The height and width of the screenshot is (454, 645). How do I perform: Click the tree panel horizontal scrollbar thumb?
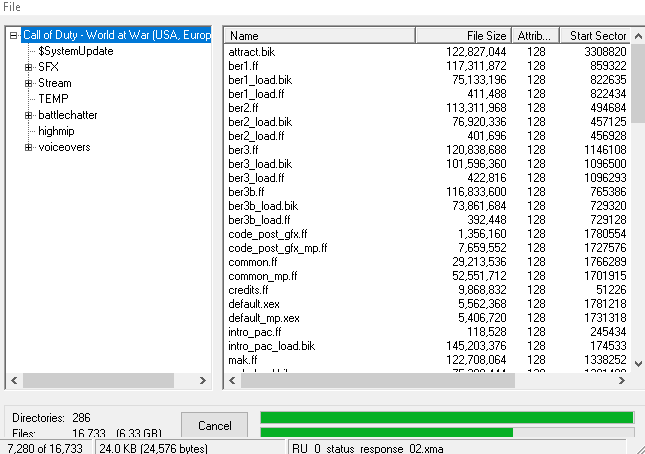coord(98,380)
